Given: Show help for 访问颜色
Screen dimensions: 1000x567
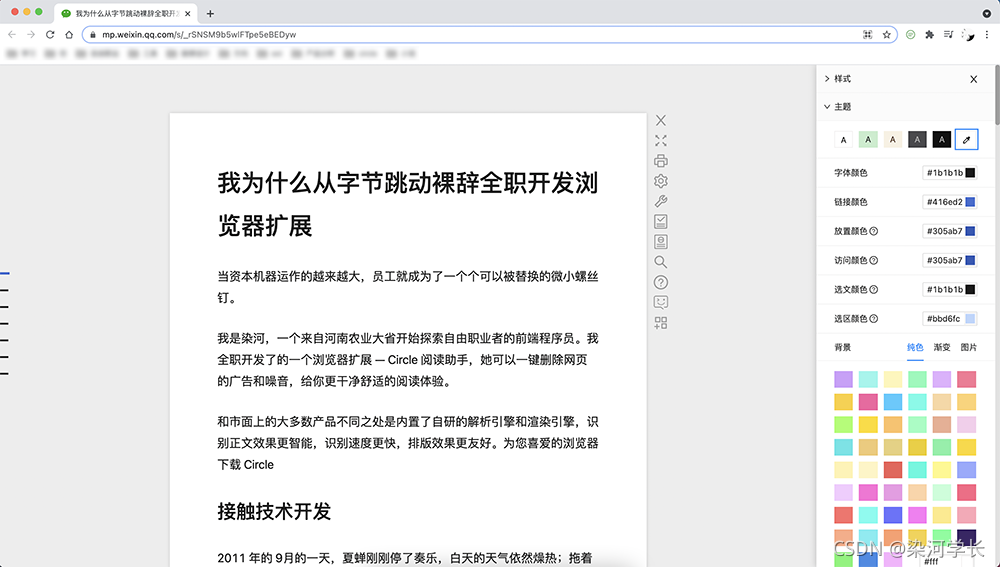Looking at the screenshot, I should [874, 260].
